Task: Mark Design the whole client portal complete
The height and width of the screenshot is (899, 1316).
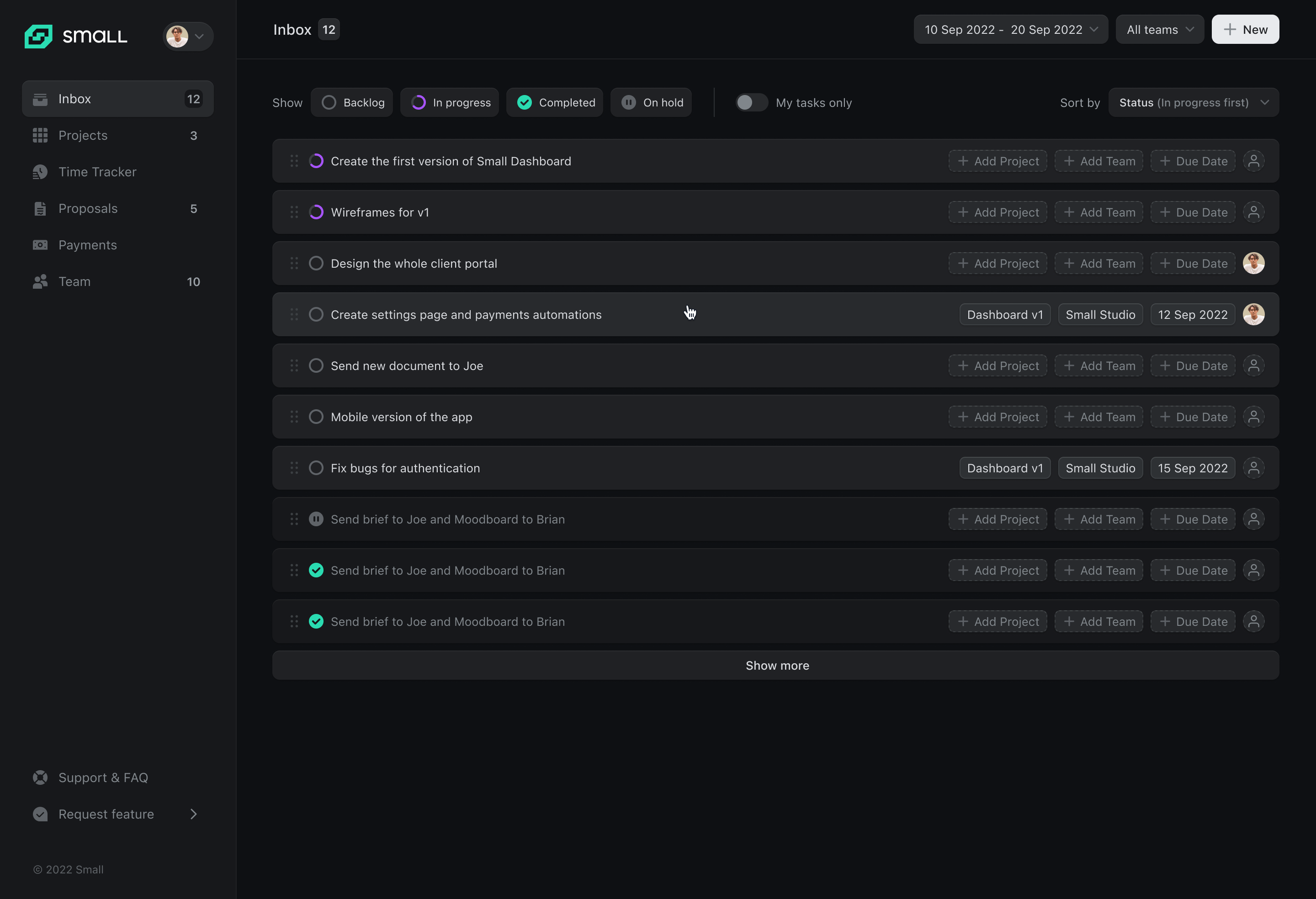Action: click(316, 264)
